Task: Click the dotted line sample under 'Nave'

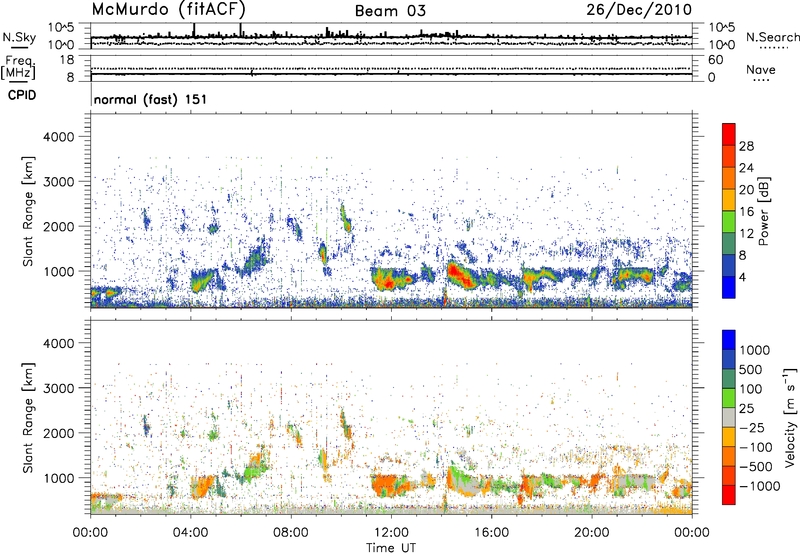Action: tap(762, 81)
